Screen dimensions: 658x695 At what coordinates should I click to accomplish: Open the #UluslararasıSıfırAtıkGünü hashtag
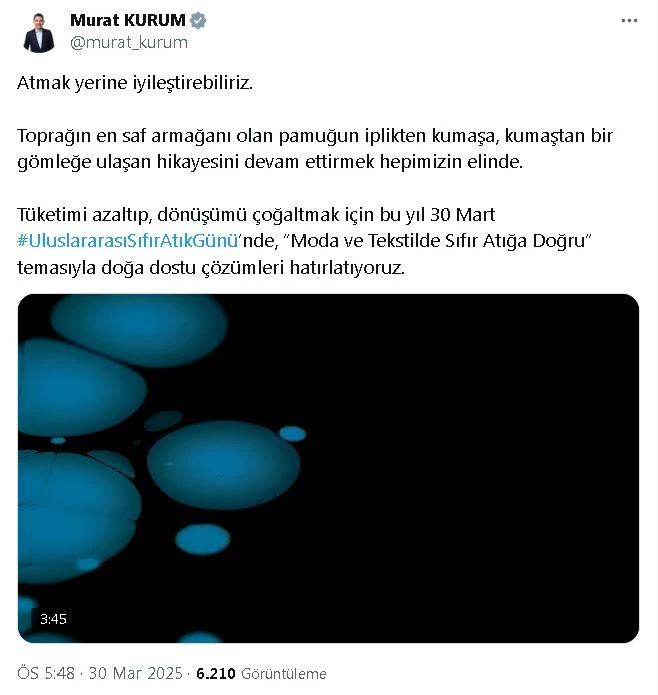coord(128,241)
